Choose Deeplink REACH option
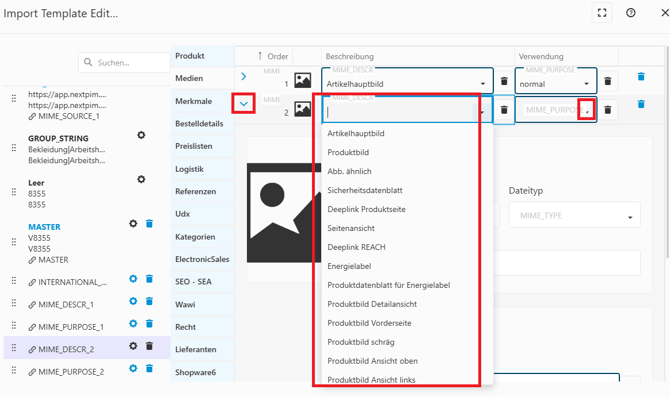Image resolution: width=670 pixels, height=397 pixels. pyautogui.click(x=407, y=247)
